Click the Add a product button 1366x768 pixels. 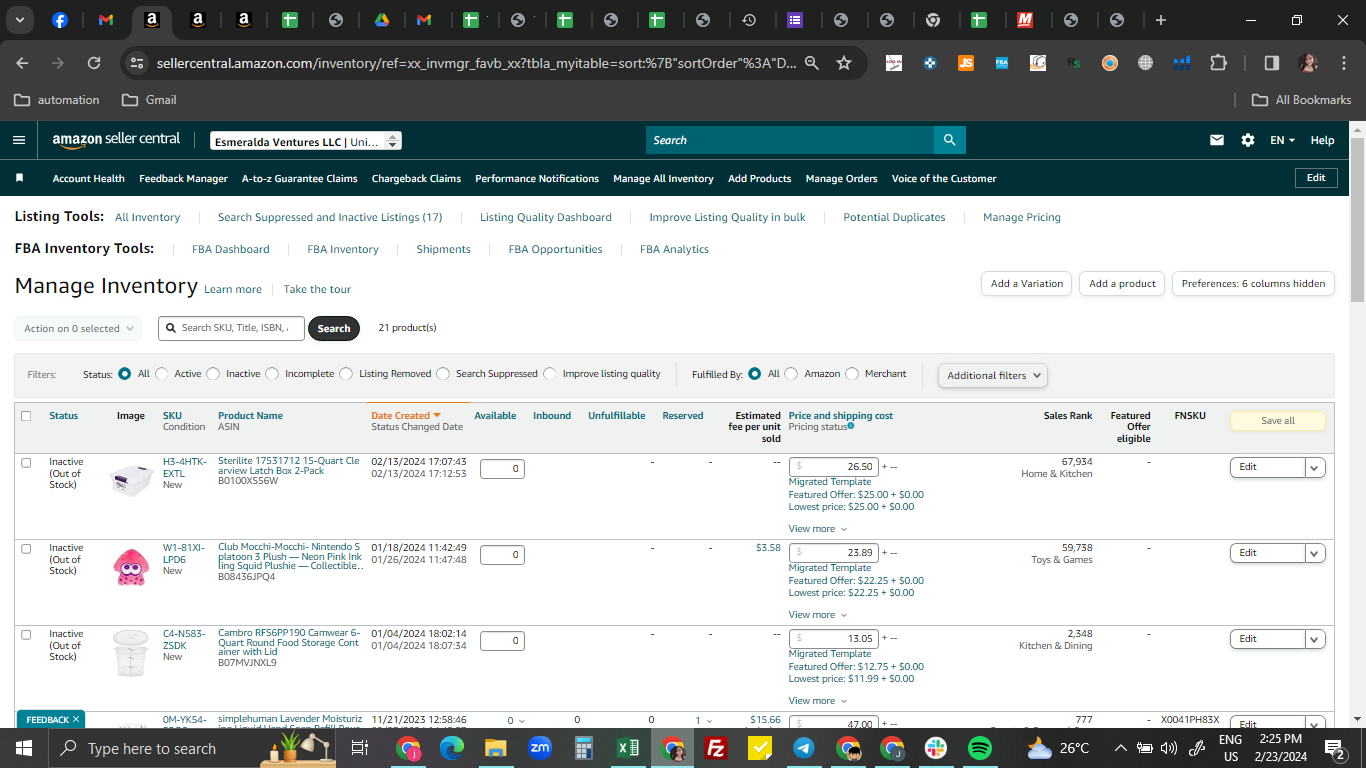(1122, 284)
